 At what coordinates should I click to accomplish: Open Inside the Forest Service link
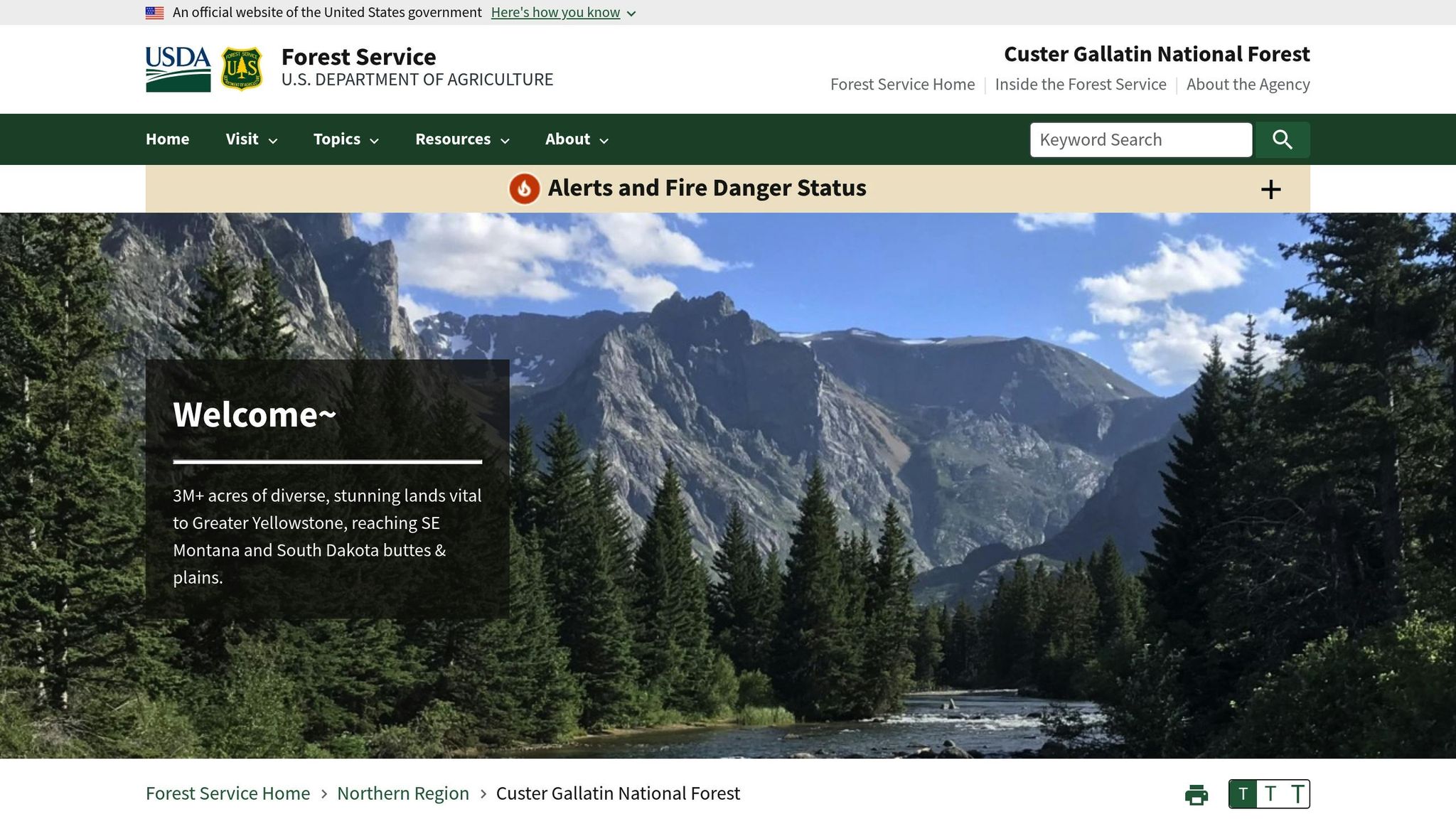coord(1081,85)
